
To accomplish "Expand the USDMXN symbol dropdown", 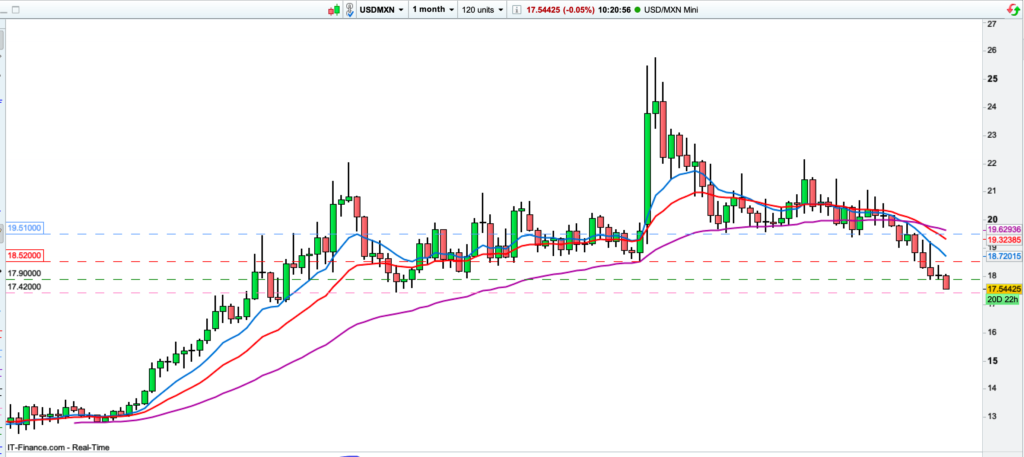I will click(382, 9).
